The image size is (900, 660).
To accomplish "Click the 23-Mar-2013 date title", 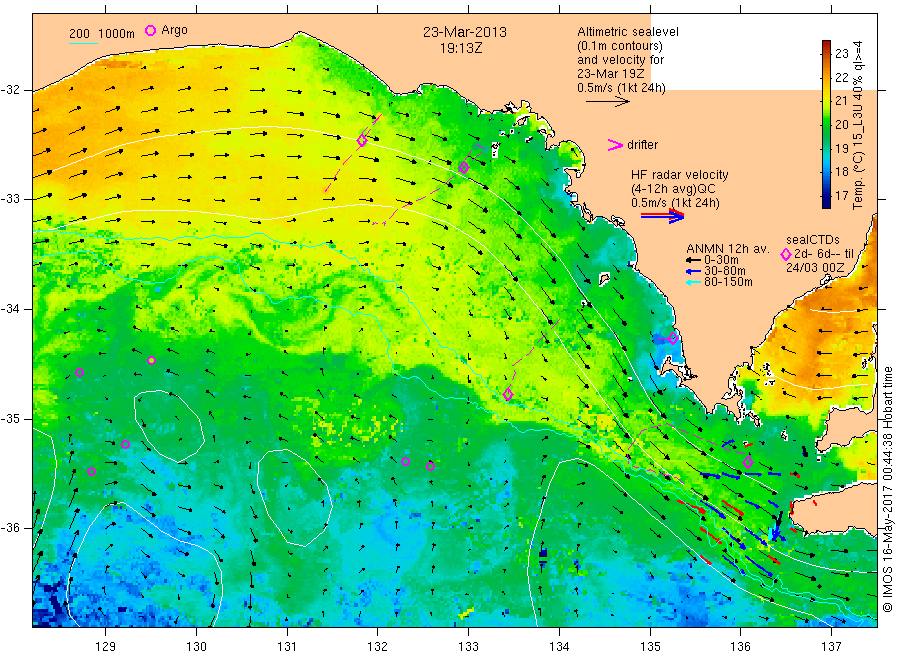I will click(465, 32).
